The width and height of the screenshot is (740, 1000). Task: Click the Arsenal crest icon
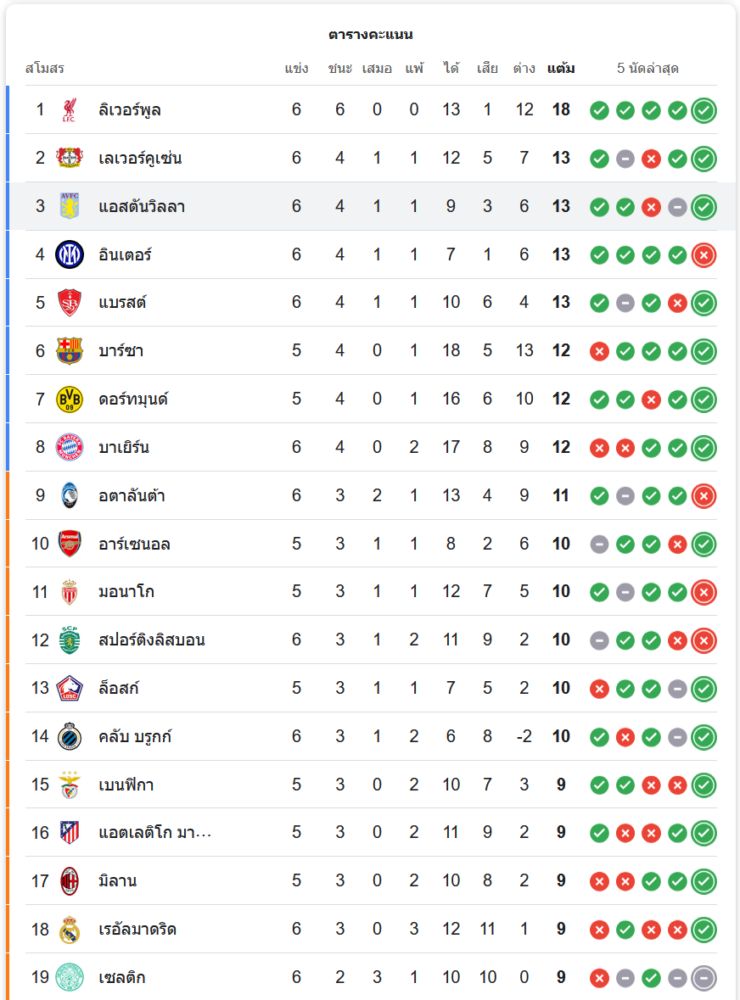coord(69,544)
